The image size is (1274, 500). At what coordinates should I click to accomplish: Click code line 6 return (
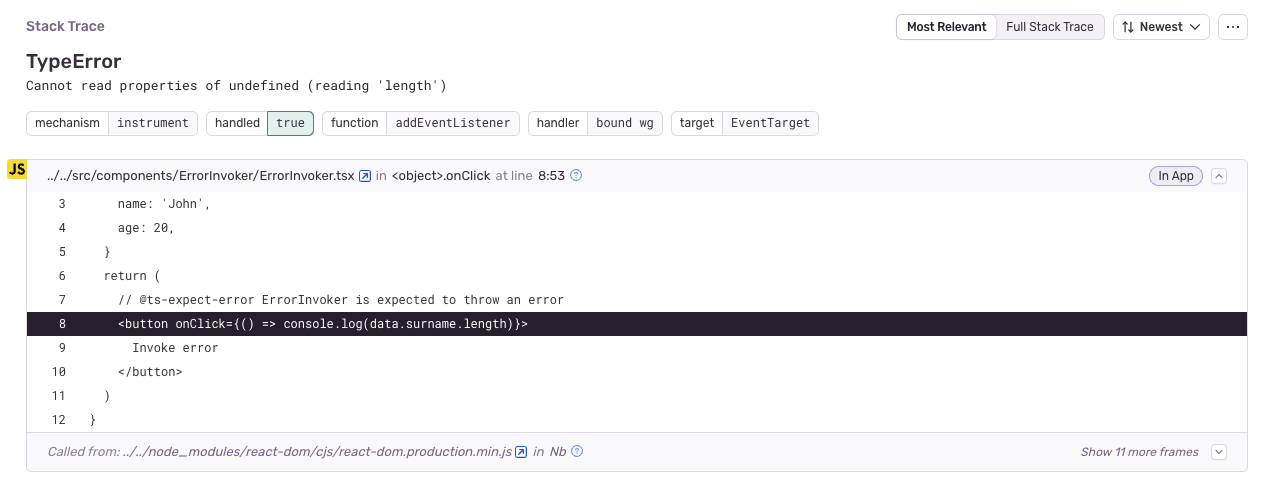pos(132,276)
